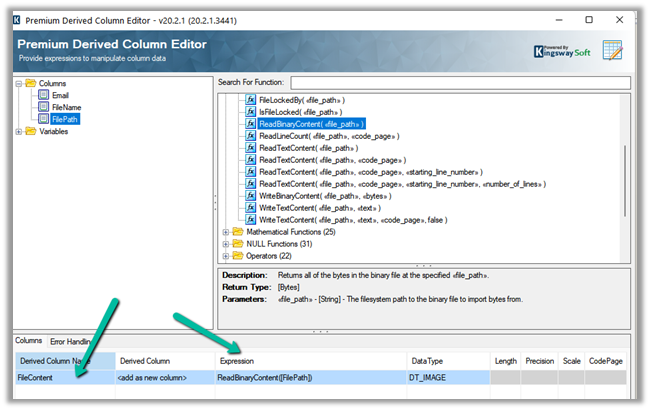Viewport: 650px width, 410px height.
Task: Click the Mathematical Functions folder icon
Action: [239, 232]
